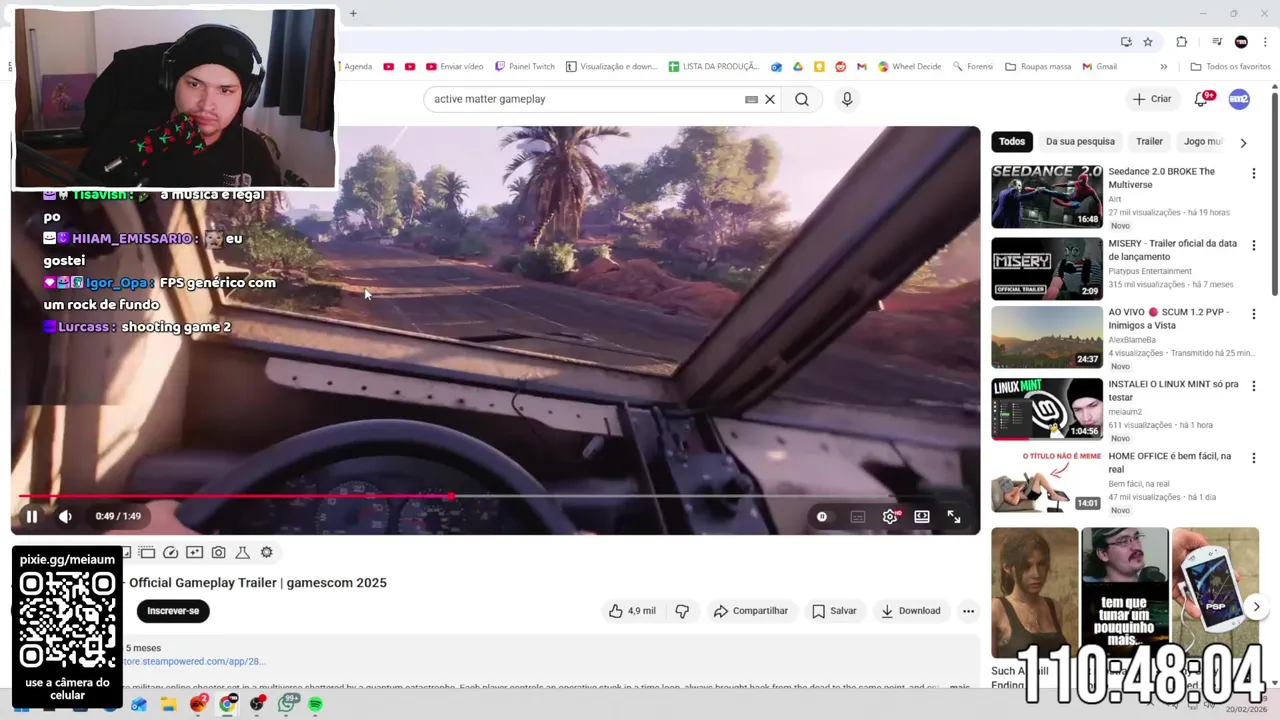
Task: Open options menu for MISERY trailer video
Action: point(1253,245)
